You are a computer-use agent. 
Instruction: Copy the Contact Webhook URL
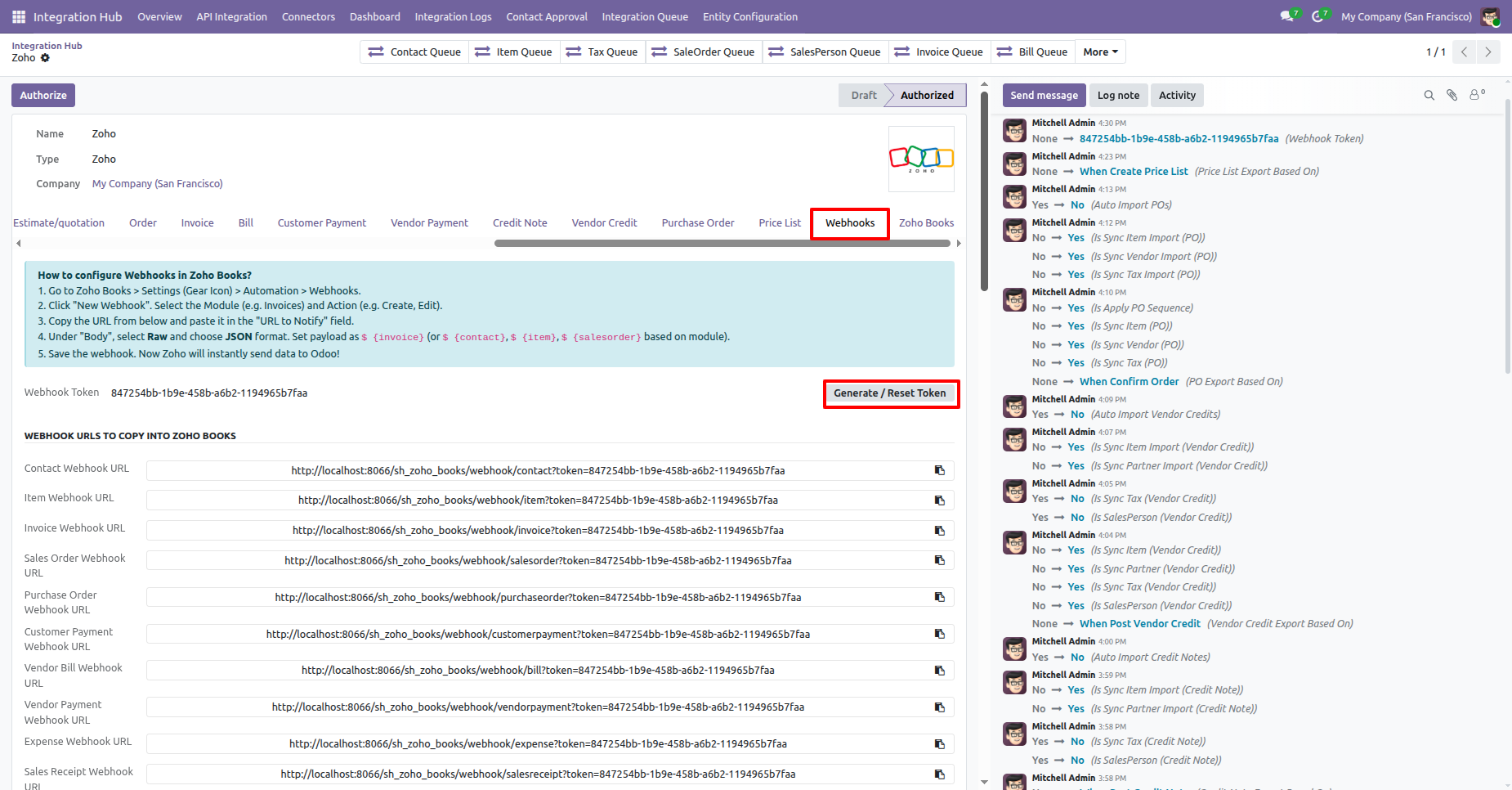tap(940, 471)
